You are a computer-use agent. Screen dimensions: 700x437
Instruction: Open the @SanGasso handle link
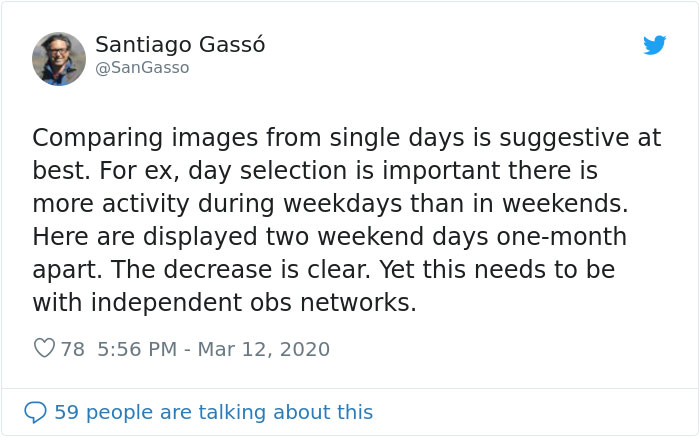tap(142, 68)
